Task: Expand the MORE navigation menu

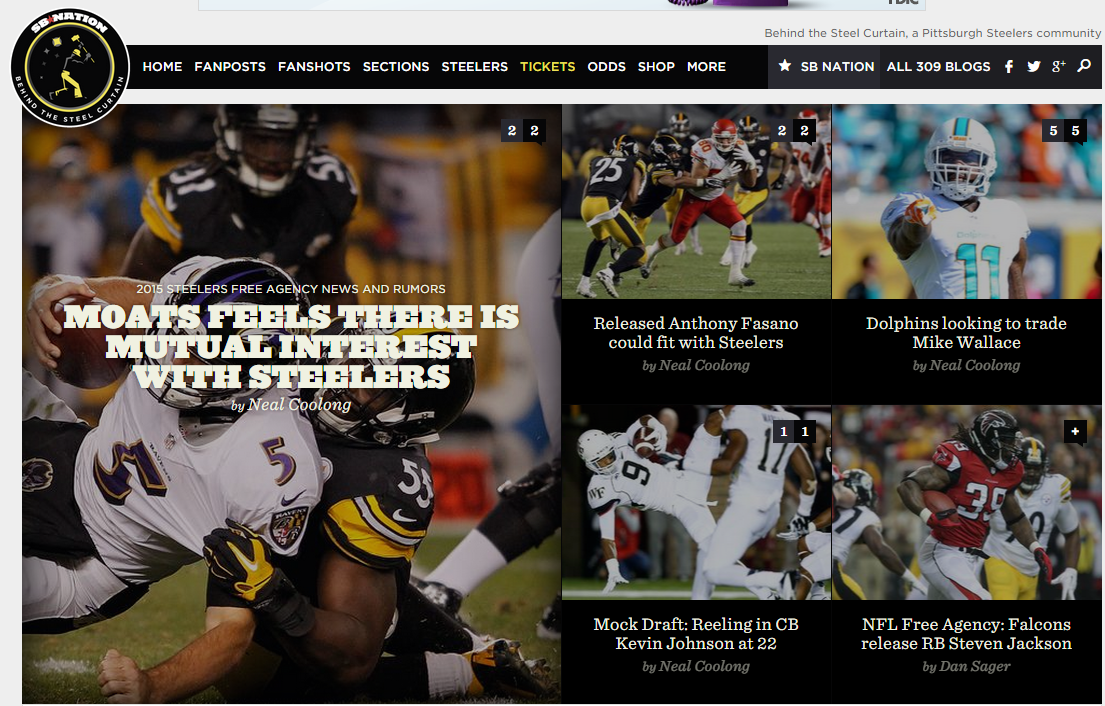Action: pyautogui.click(x=706, y=66)
